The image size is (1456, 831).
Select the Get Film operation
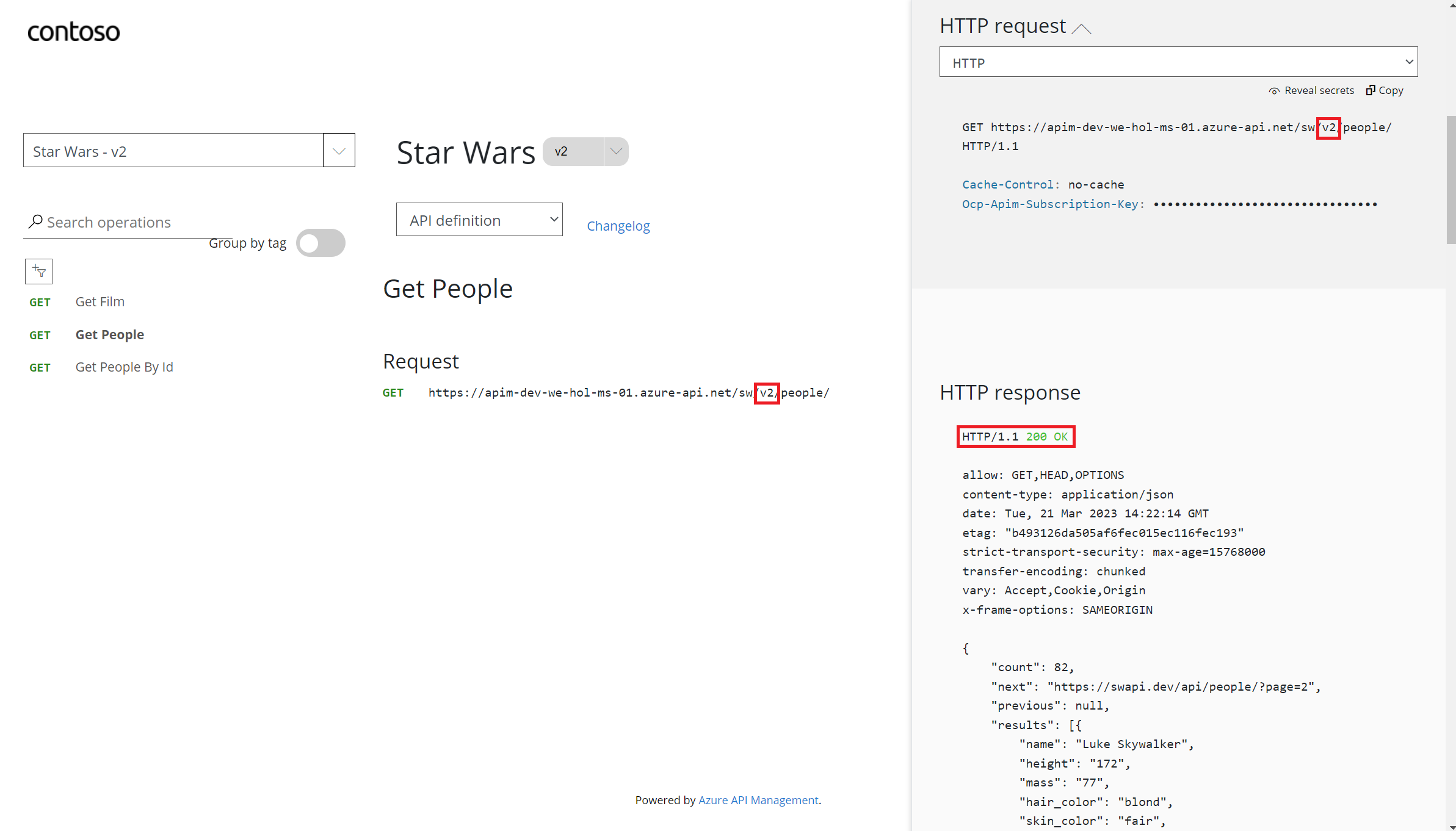100,301
